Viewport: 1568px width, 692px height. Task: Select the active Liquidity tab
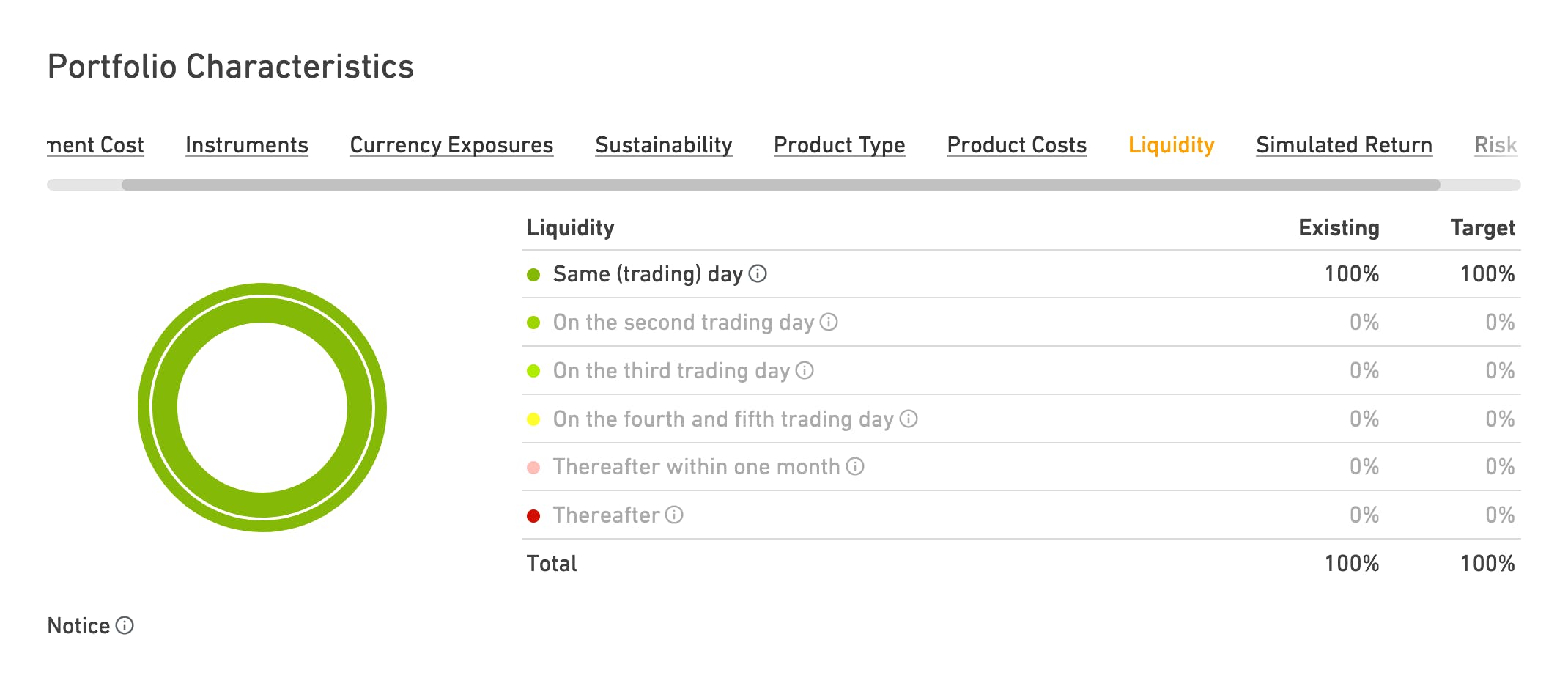1172,145
